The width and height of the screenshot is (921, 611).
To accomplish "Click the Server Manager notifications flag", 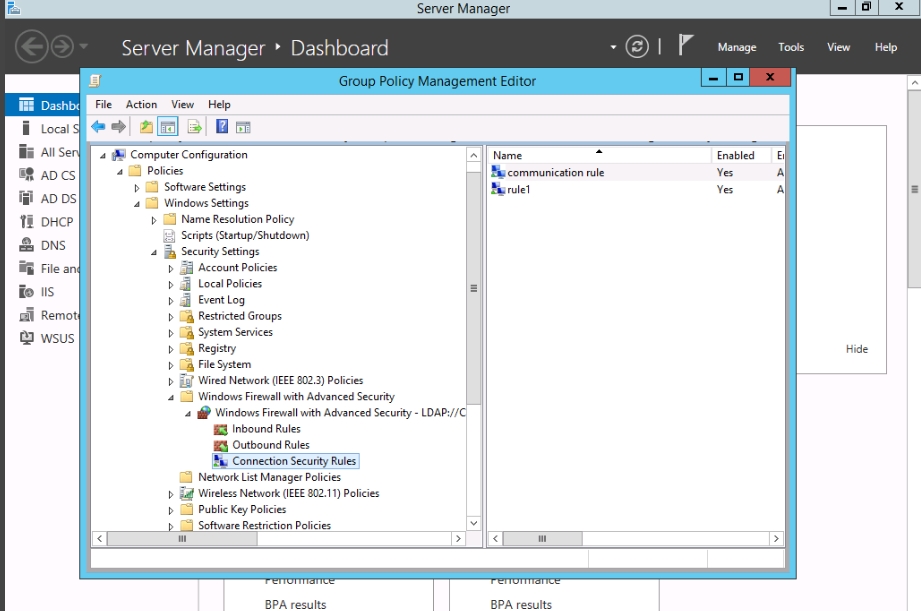I will click(685, 45).
